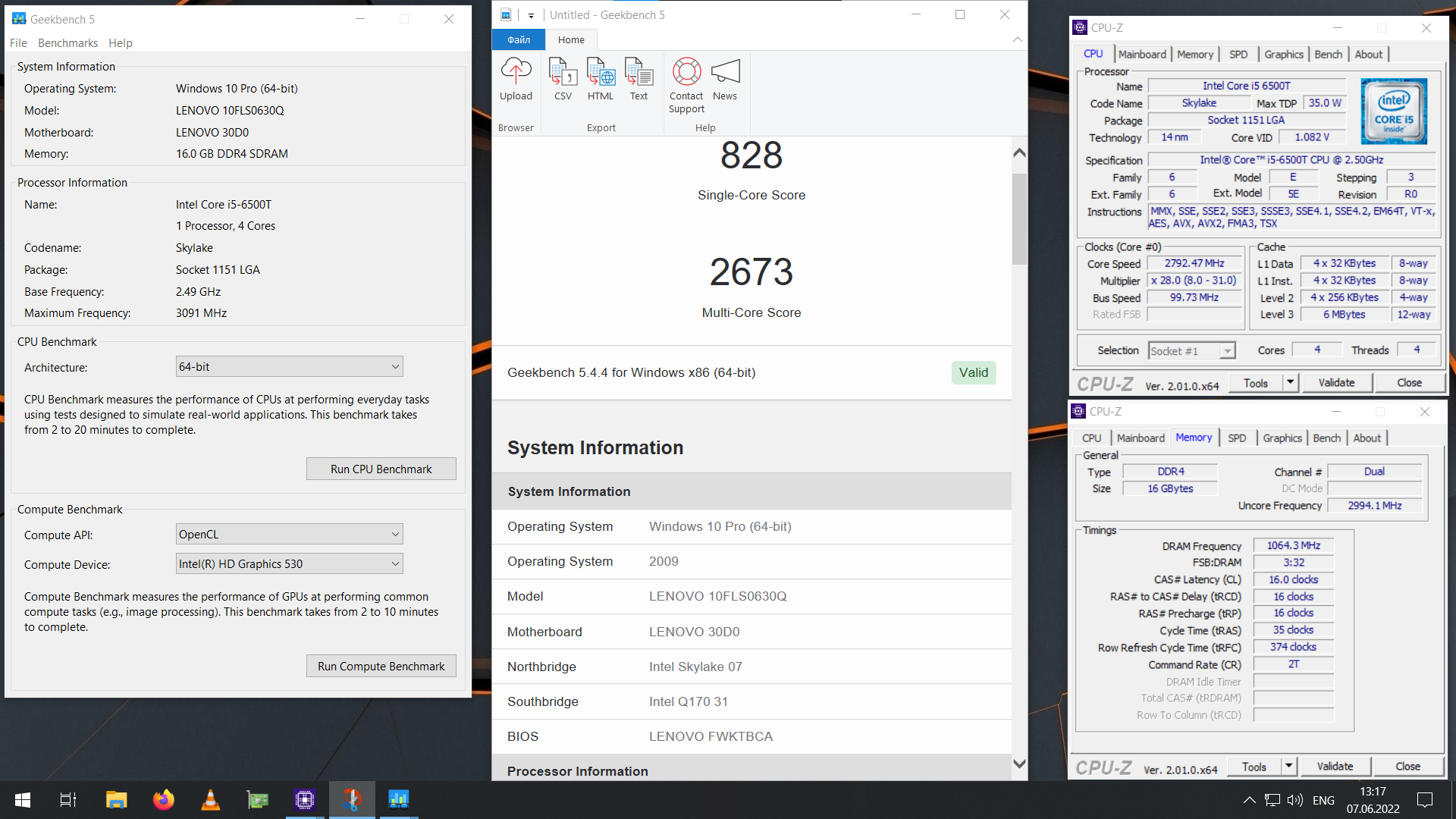Open Graphics tab in top CPU-Z window
Screen dimensions: 1456x819
coord(1283,55)
